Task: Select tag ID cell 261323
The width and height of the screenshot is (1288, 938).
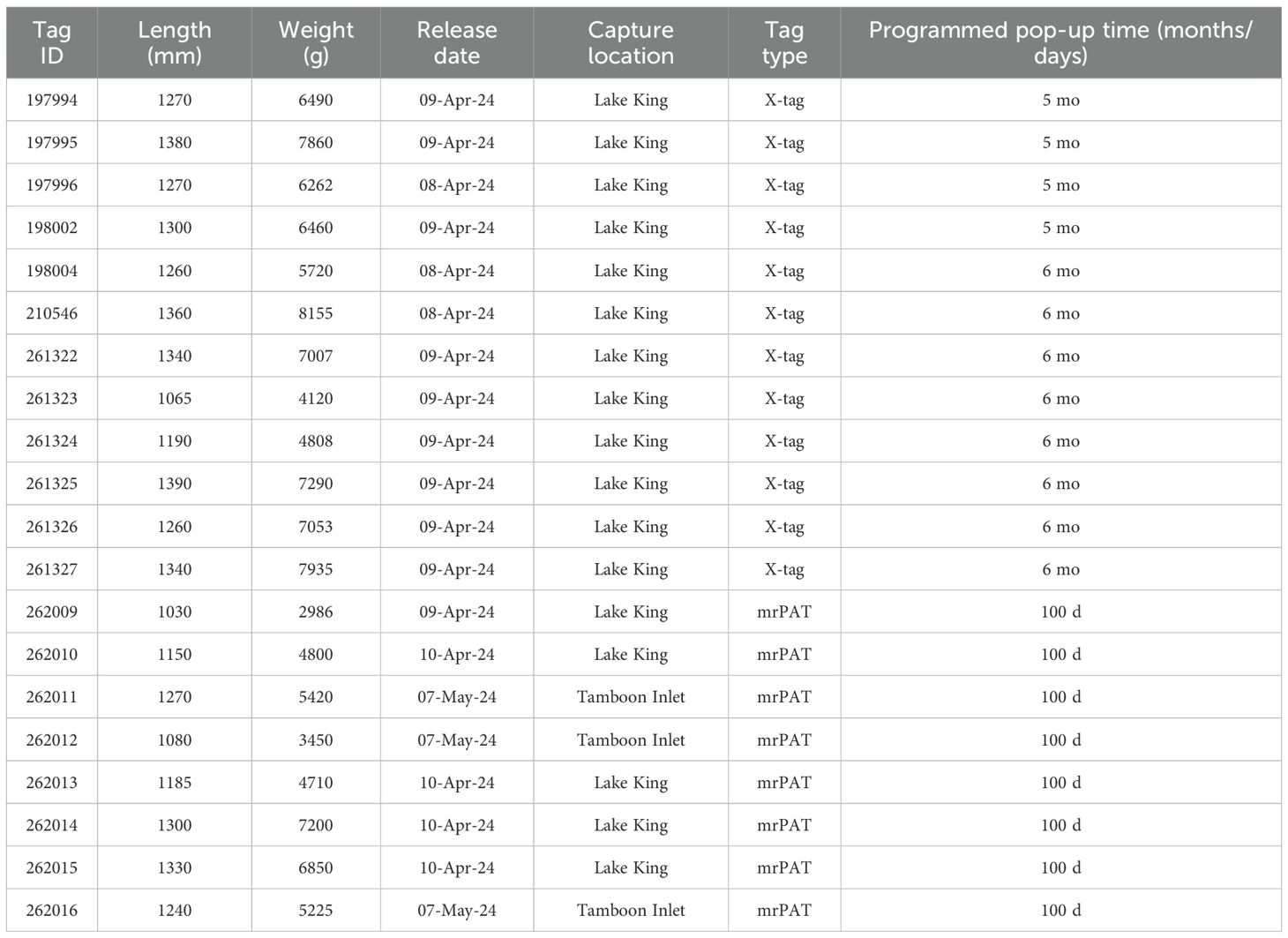Action: (51, 399)
